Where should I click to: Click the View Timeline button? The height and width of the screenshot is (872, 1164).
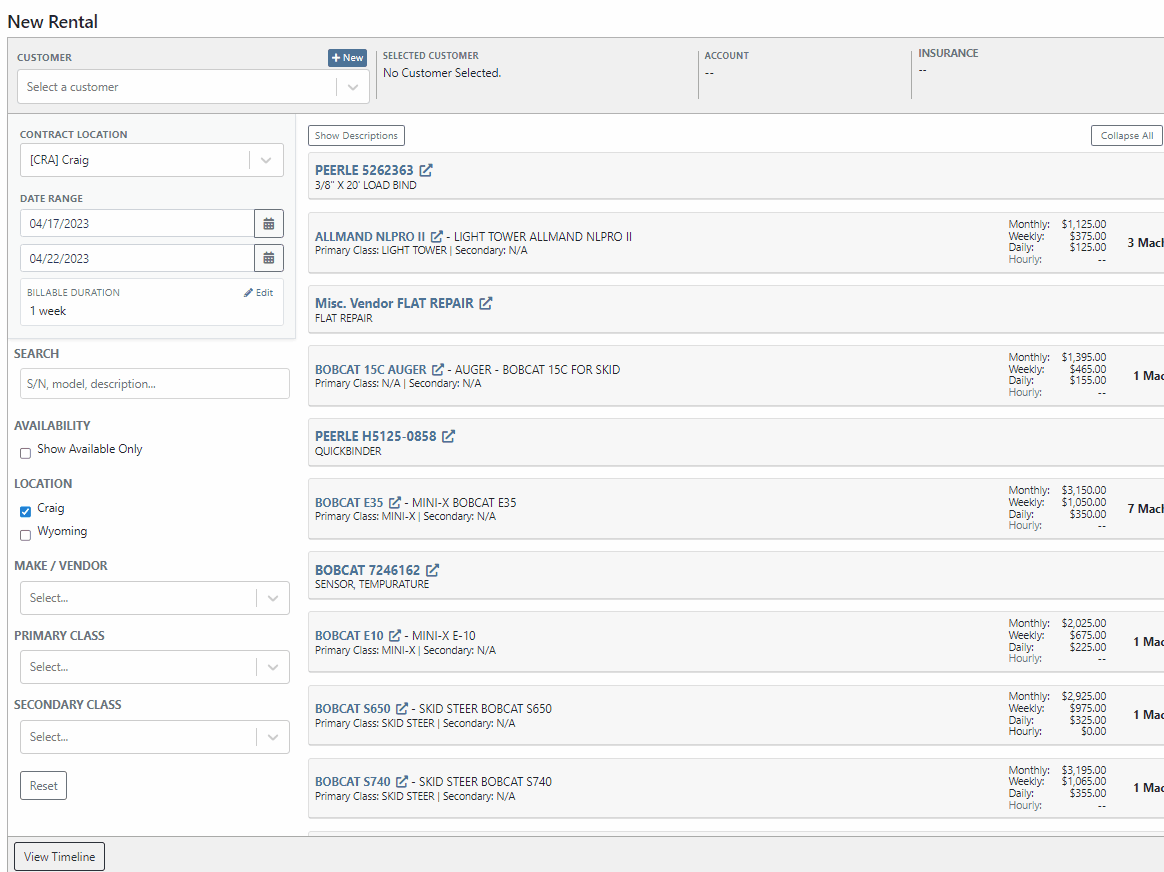(59, 856)
